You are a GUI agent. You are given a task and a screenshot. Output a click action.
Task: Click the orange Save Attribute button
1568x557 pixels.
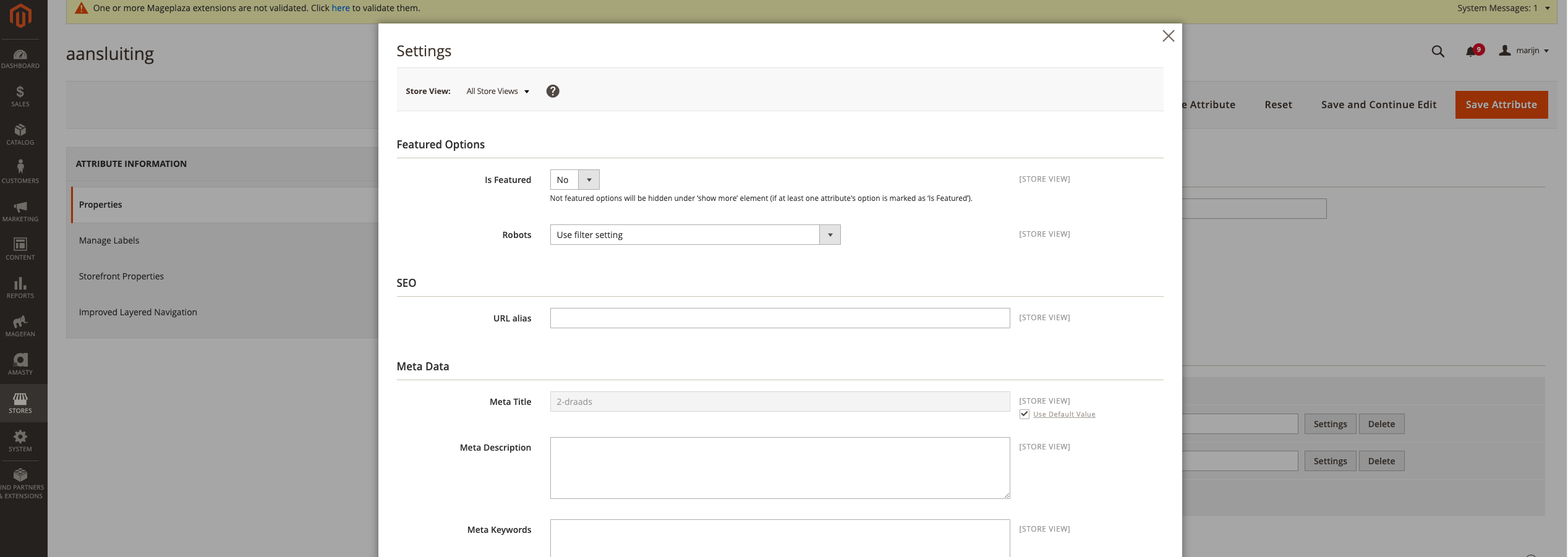[x=1501, y=104]
